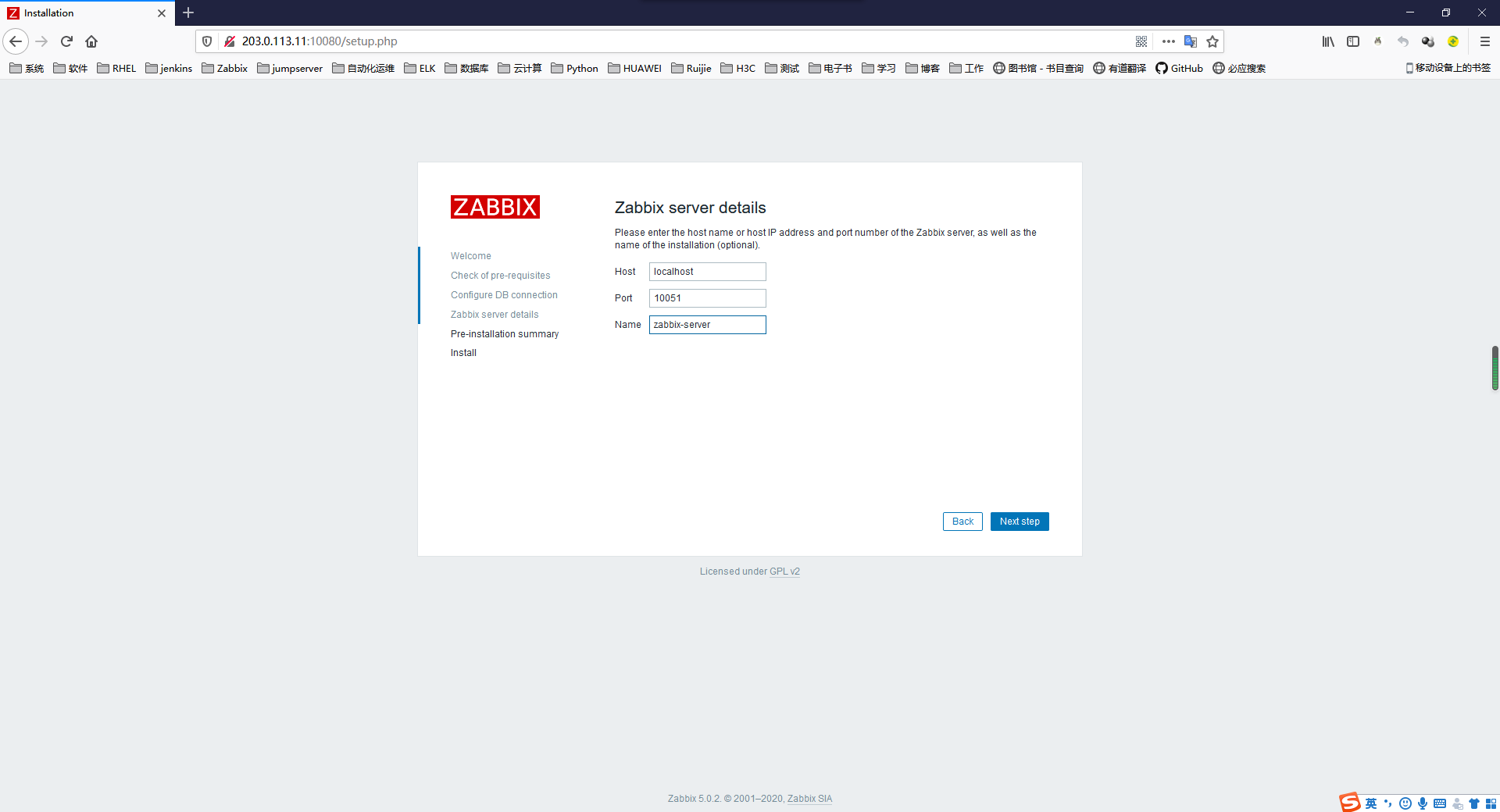Open the soft keyboard icon in input bar
This screenshot has width=1500, height=812.
1440,803
